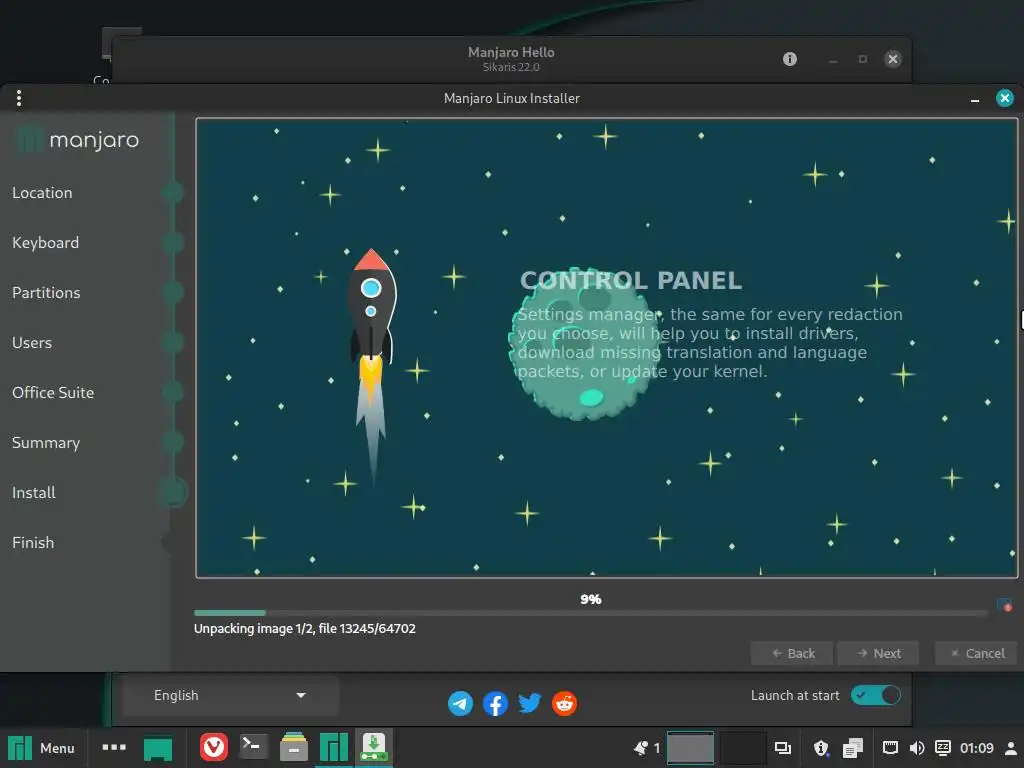The height and width of the screenshot is (768, 1024).
Task: Switch to the Manjaro Hello taskbar entry
Action: coord(334,748)
